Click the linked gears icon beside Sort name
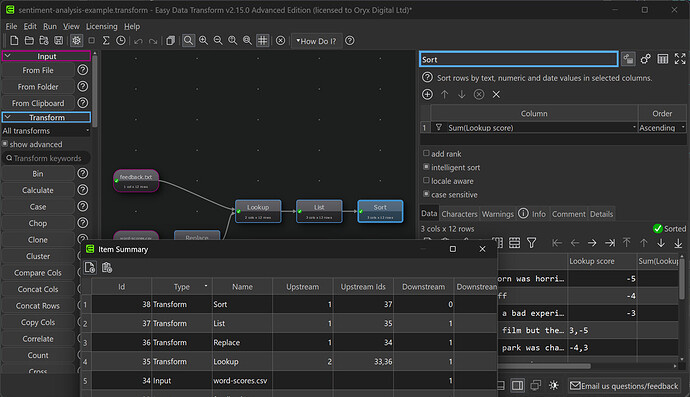690x397 pixels. pyautogui.click(x=646, y=59)
